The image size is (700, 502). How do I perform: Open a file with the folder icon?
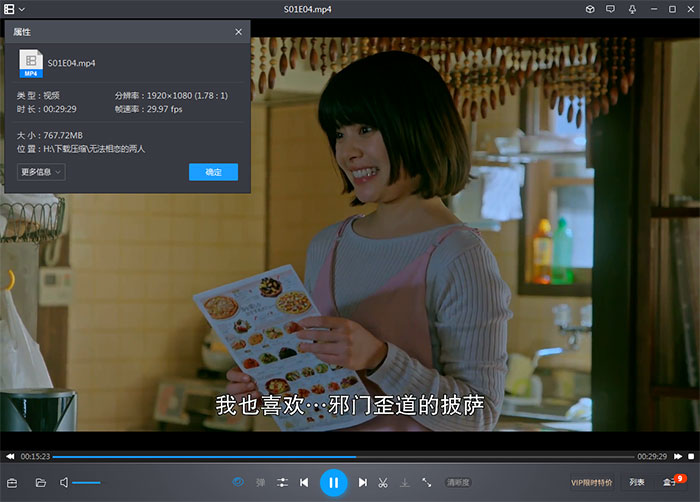tap(41, 483)
